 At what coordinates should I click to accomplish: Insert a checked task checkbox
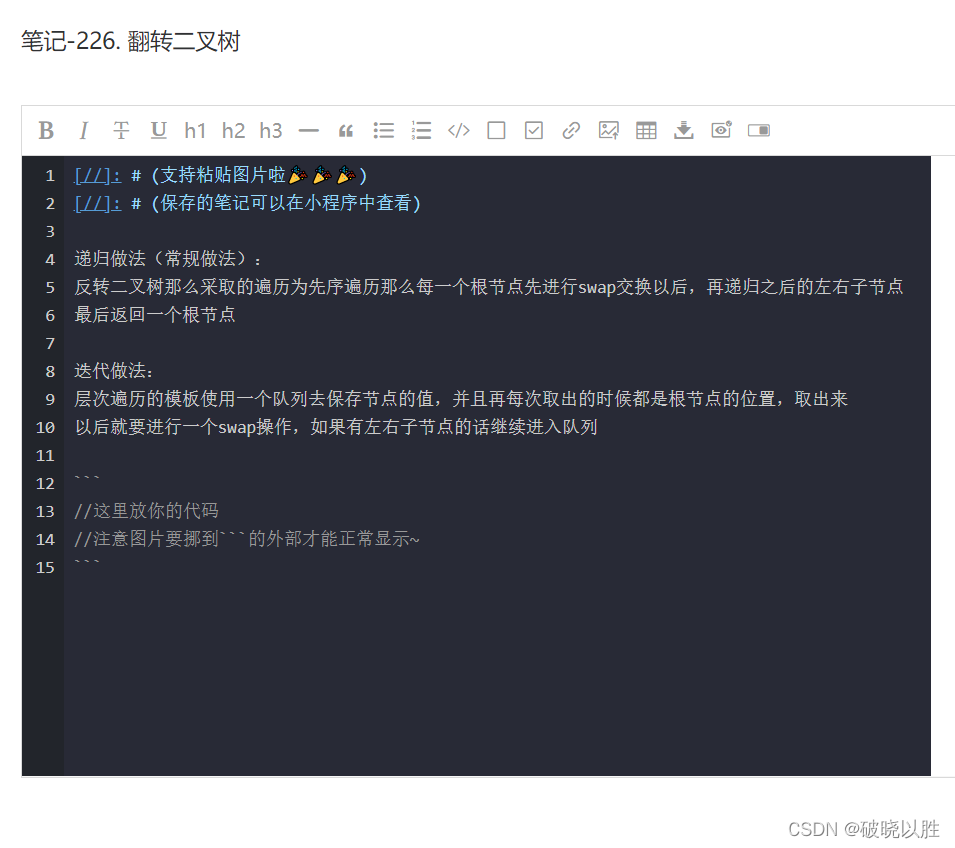tap(533, 130)
